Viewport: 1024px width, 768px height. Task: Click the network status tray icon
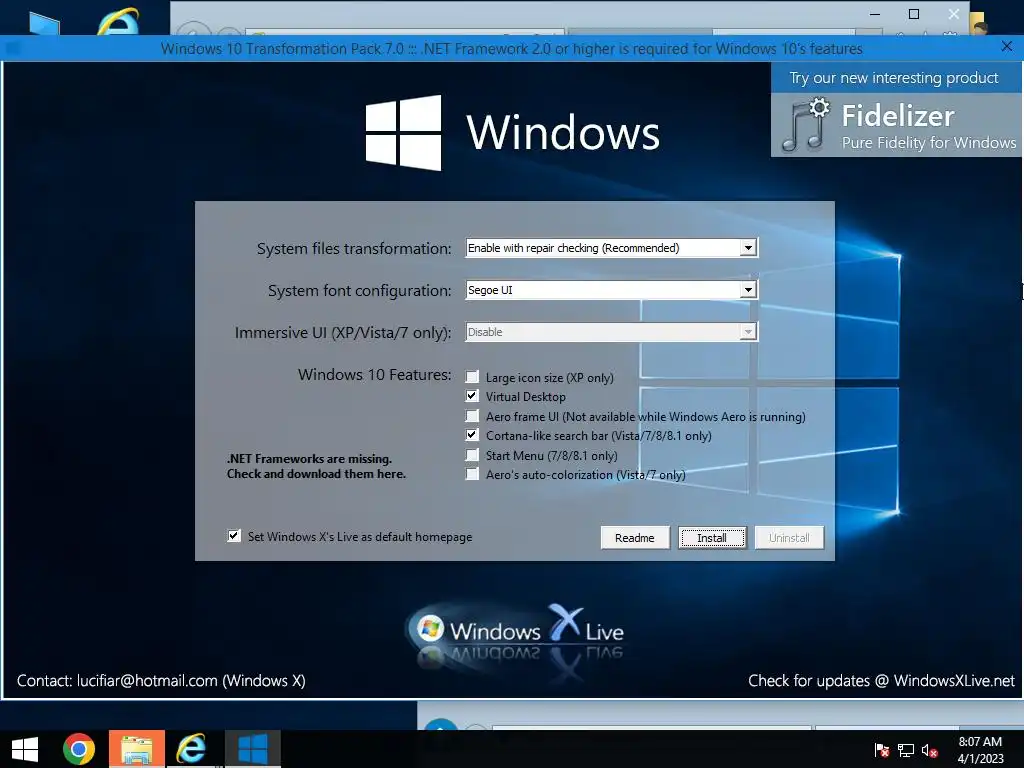point(906,750)
